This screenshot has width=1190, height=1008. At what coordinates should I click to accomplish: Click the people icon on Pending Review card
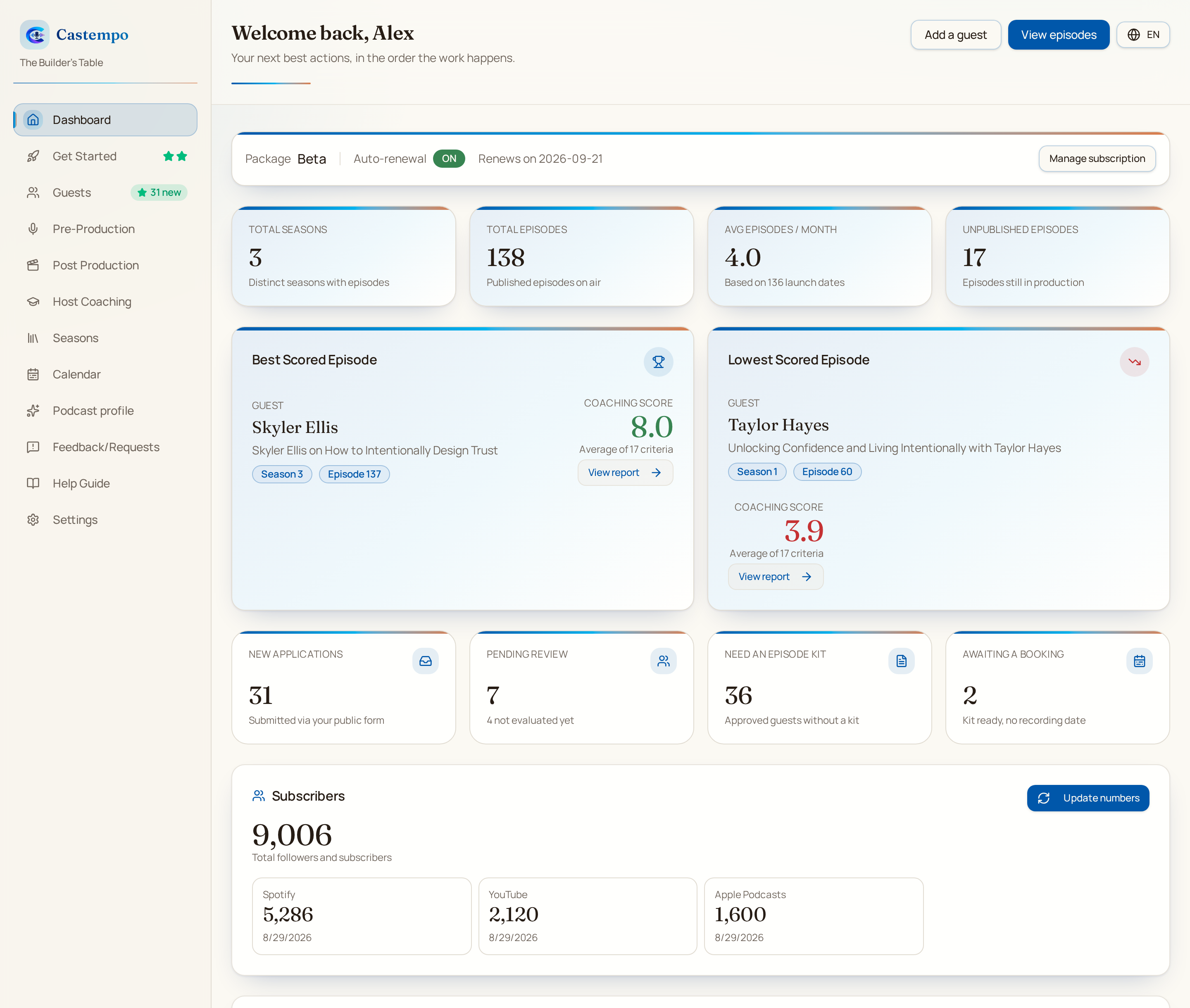tap(664, 661)
